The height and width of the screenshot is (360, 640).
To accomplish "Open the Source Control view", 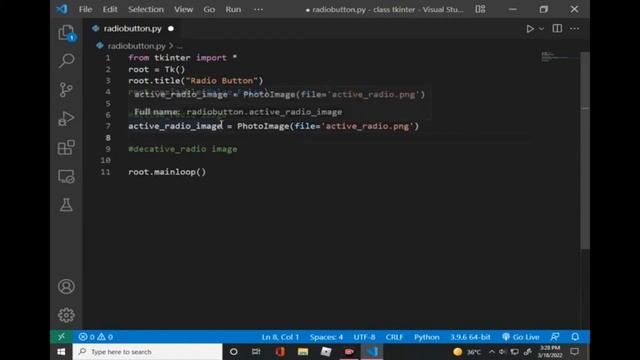I will coord(66,89).
